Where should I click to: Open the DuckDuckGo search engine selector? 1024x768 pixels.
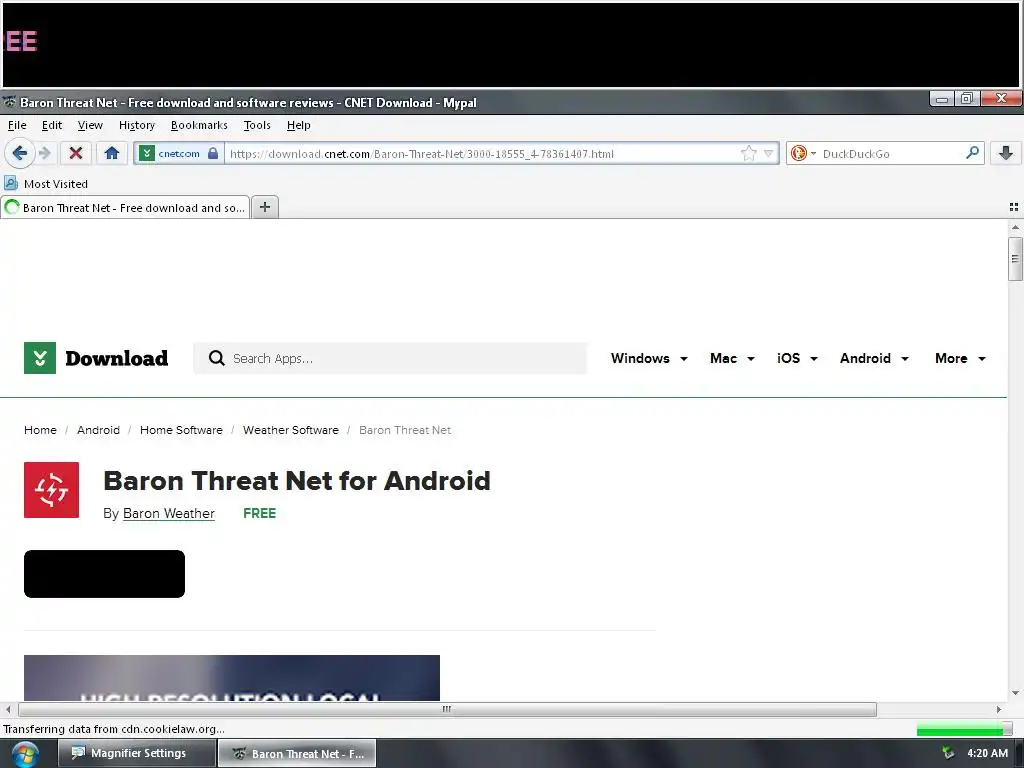(x=803, y=153)
